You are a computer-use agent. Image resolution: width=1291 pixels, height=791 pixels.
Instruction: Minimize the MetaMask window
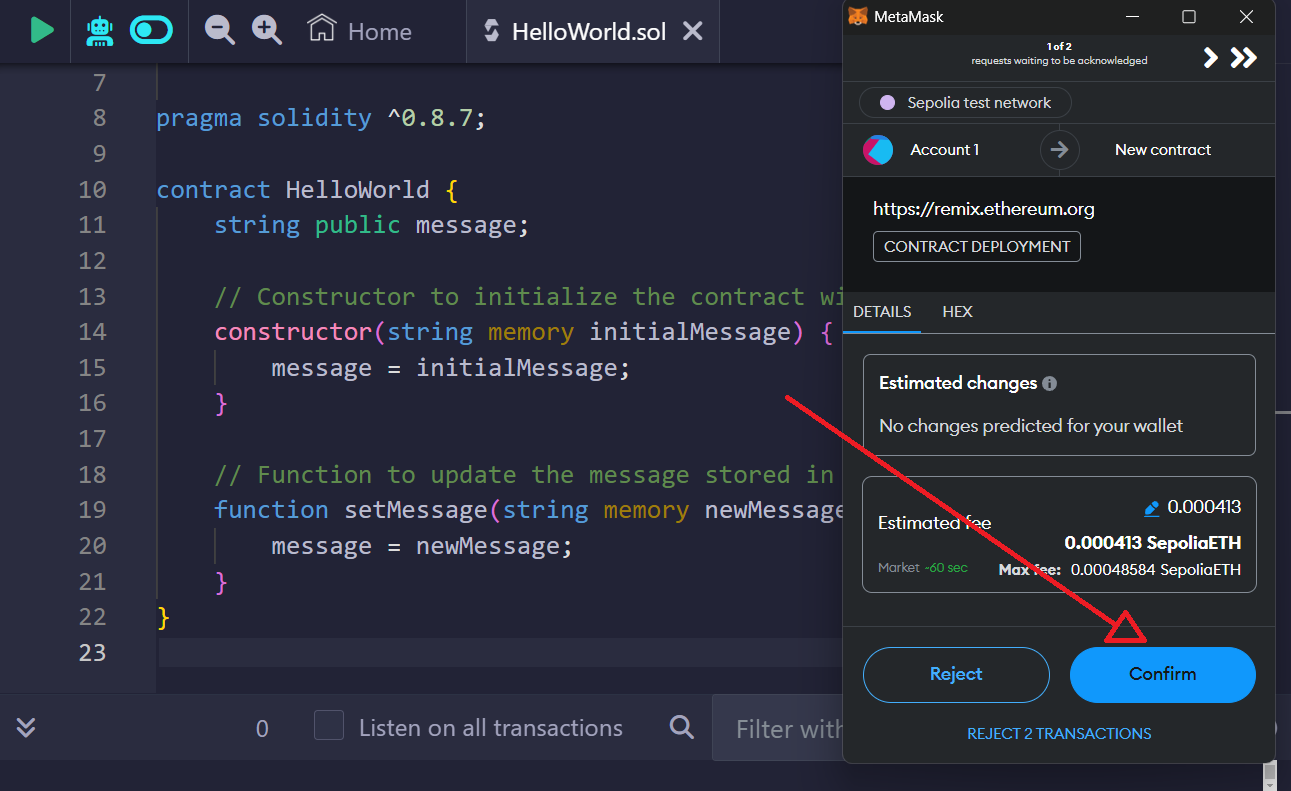click(1131, 16)
